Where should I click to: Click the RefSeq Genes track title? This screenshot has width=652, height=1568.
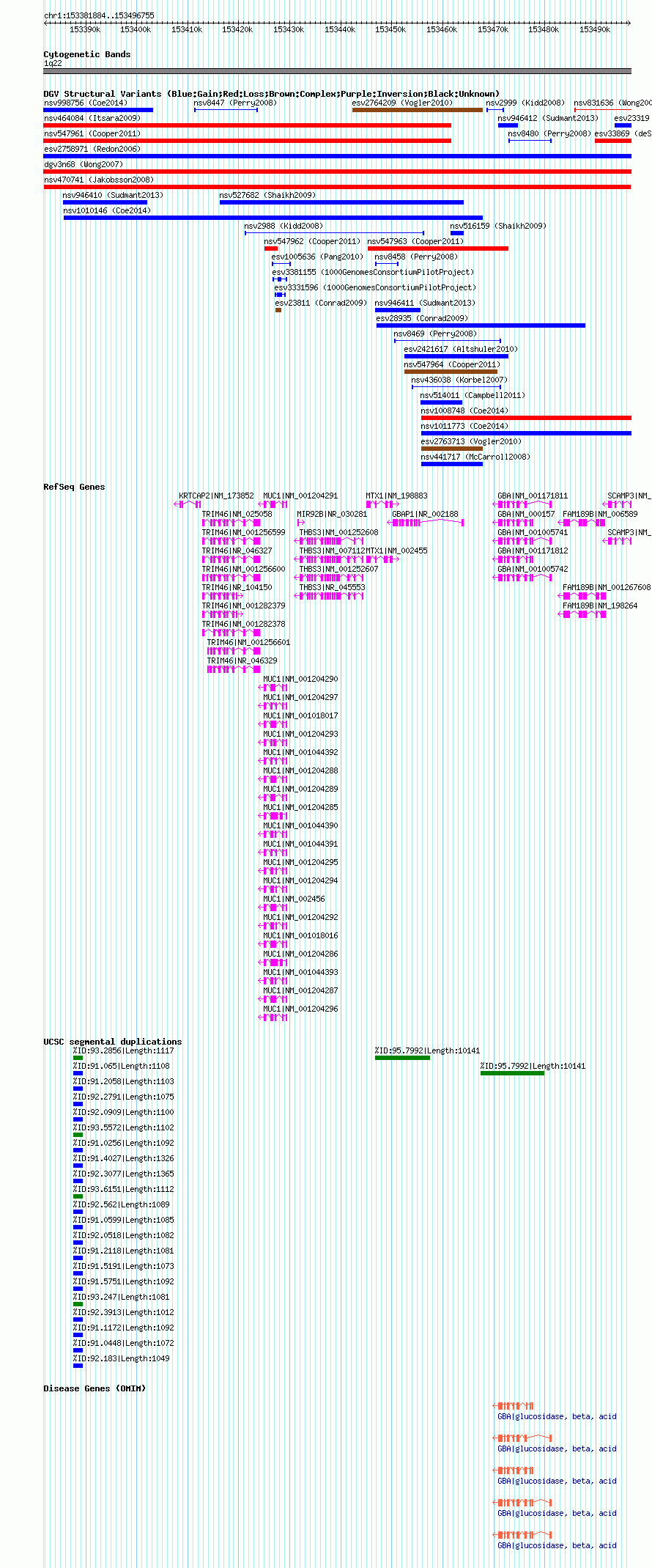[74, 487]
